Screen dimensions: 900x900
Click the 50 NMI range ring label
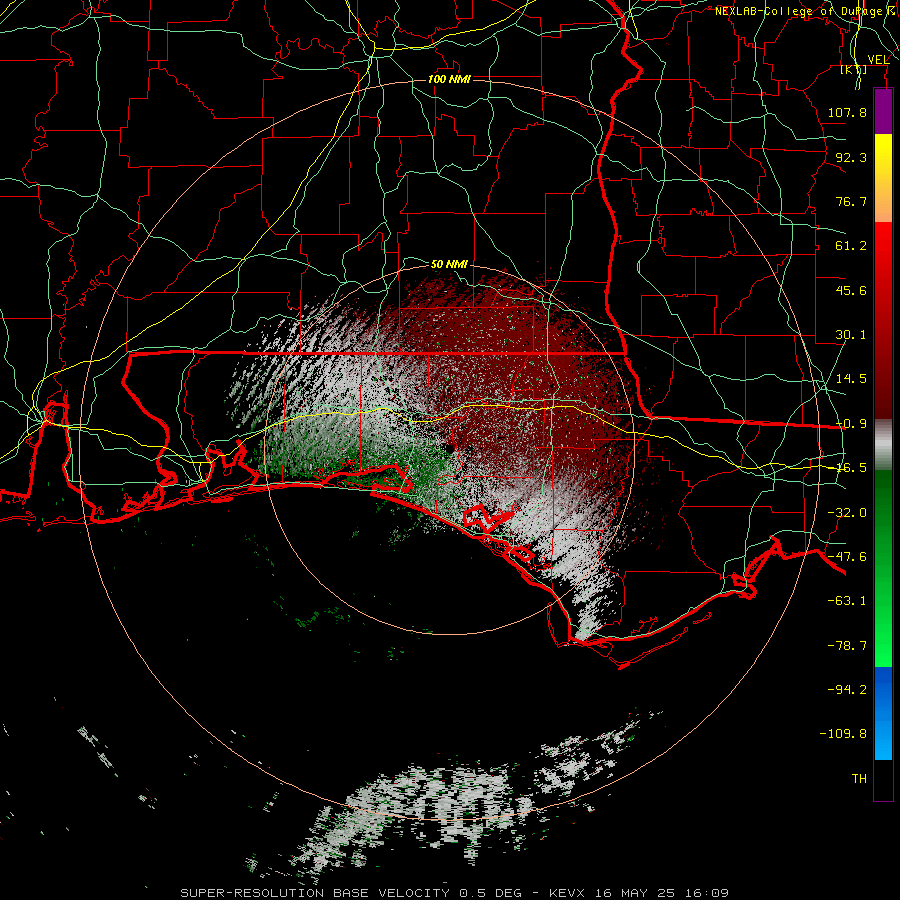(449, 264)
